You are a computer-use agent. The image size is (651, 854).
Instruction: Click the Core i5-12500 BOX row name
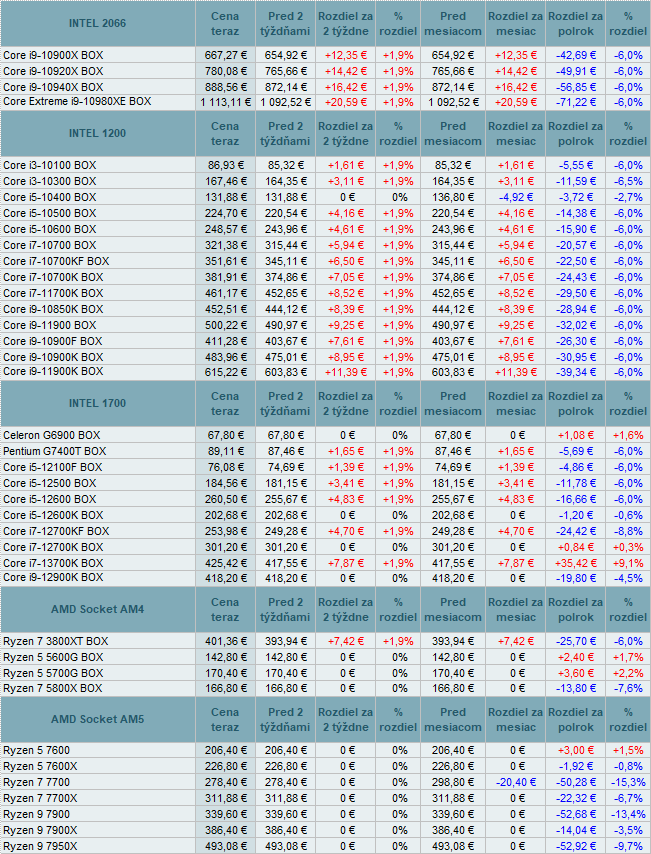click(50, 484)
